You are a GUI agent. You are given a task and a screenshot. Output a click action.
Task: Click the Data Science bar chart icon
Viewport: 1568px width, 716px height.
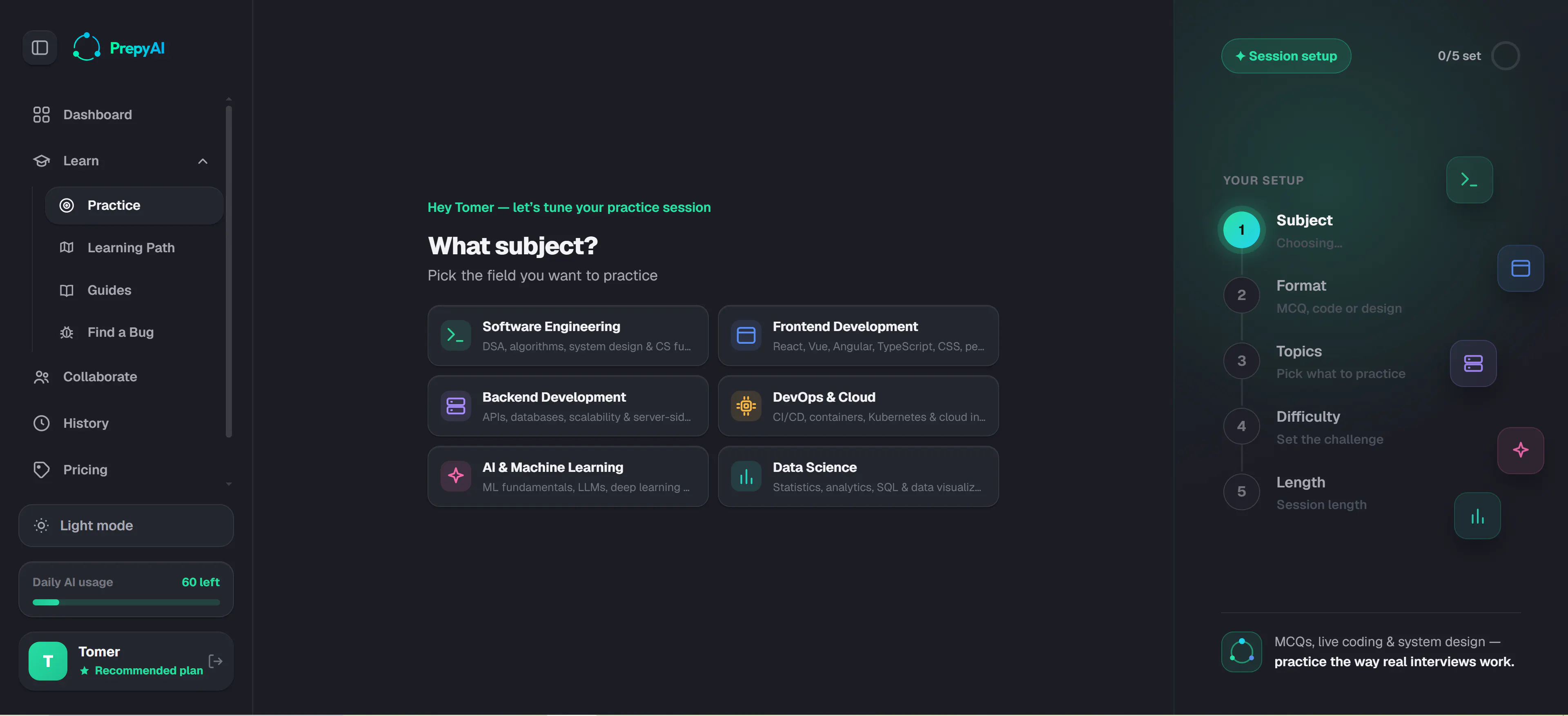(x=746, y=476)
